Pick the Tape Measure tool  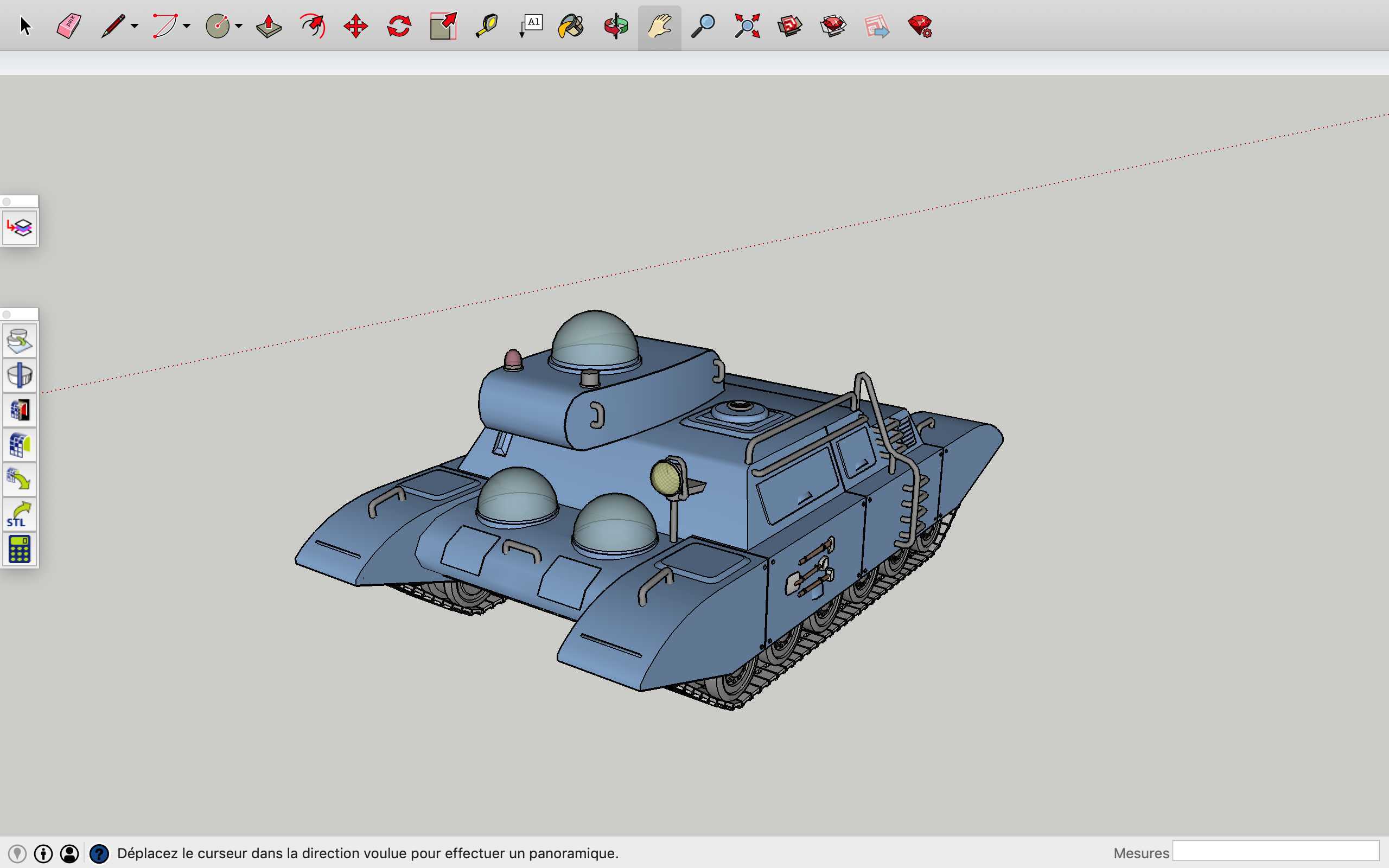[x=487, y=26]
